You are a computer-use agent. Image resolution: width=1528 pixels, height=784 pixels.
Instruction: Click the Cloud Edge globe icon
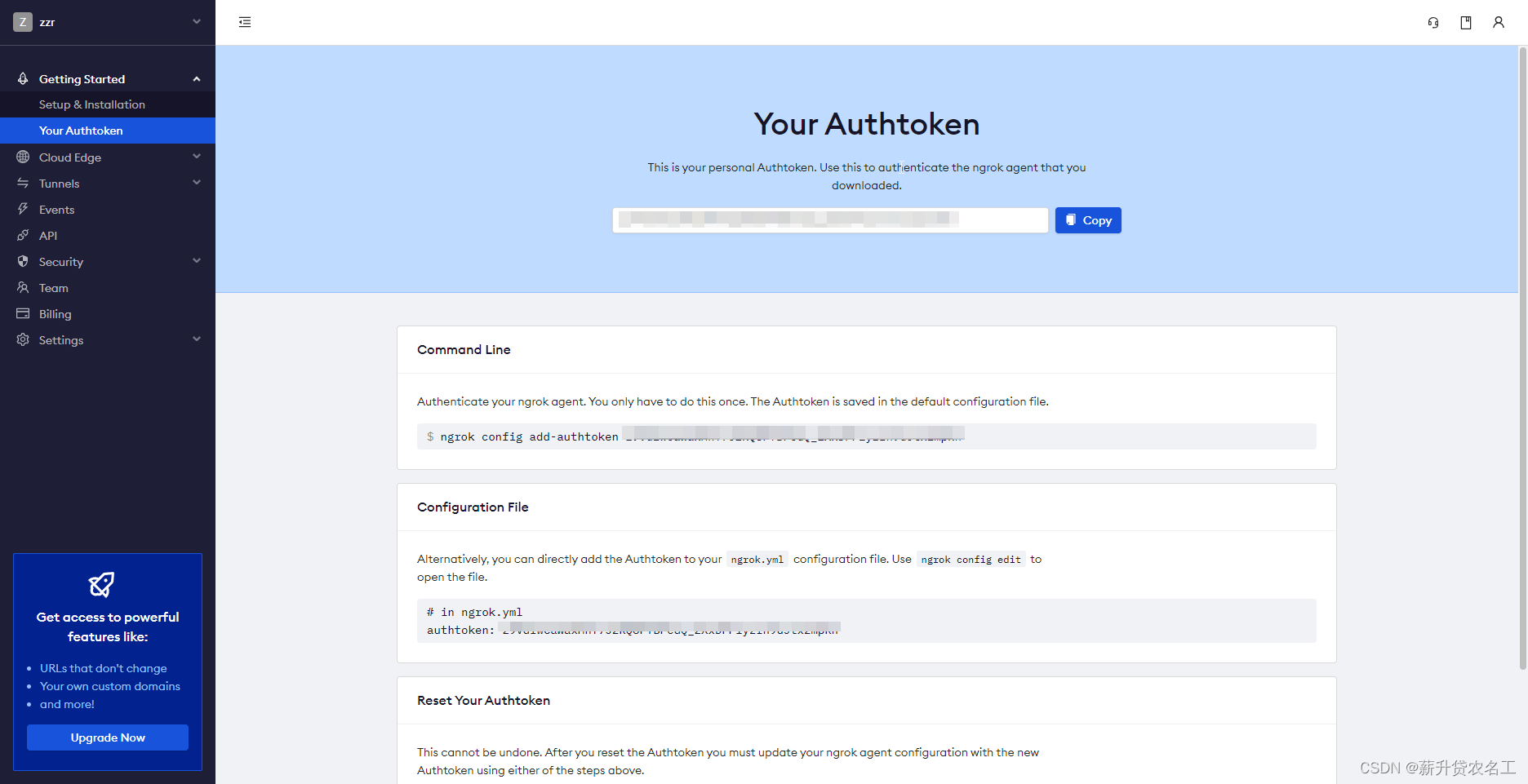click(23, 157)
